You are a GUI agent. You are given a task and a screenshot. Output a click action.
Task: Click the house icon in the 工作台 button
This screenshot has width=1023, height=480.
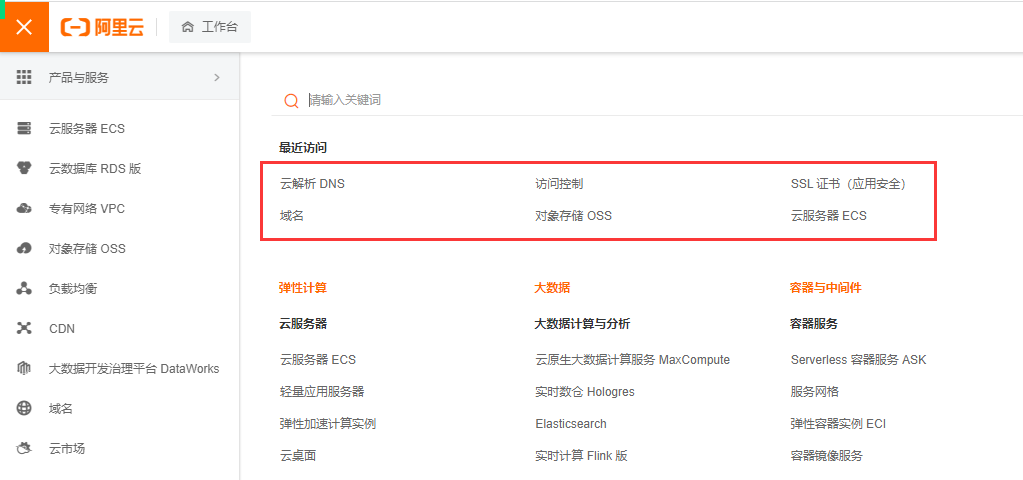188,27
